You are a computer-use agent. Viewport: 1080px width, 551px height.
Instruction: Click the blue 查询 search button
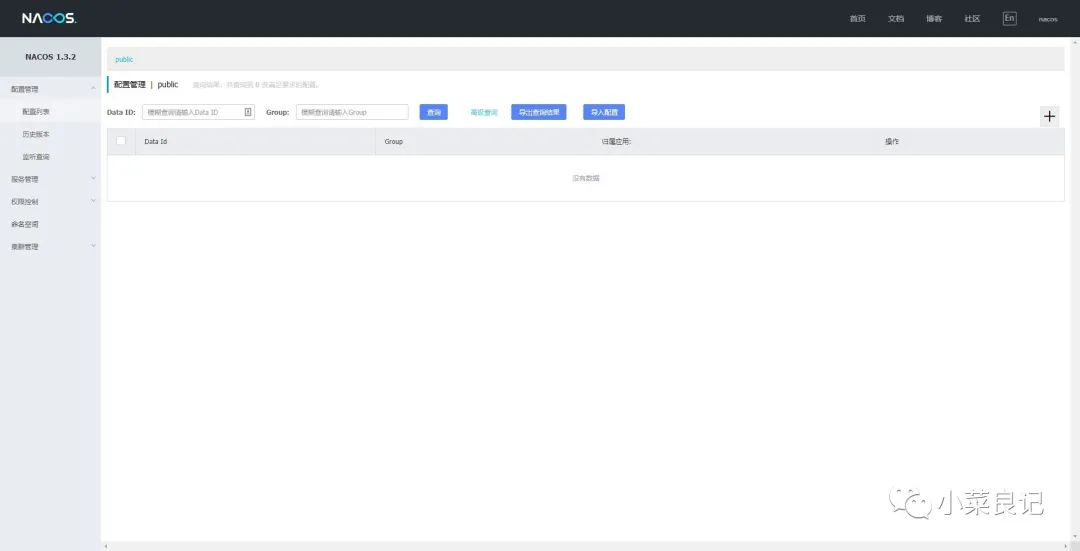point(433,112)
